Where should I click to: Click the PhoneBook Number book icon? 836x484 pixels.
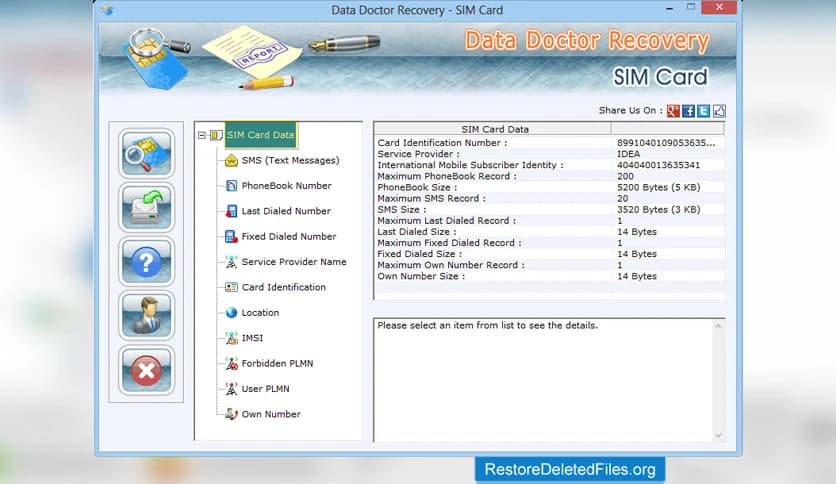[231, 185]
